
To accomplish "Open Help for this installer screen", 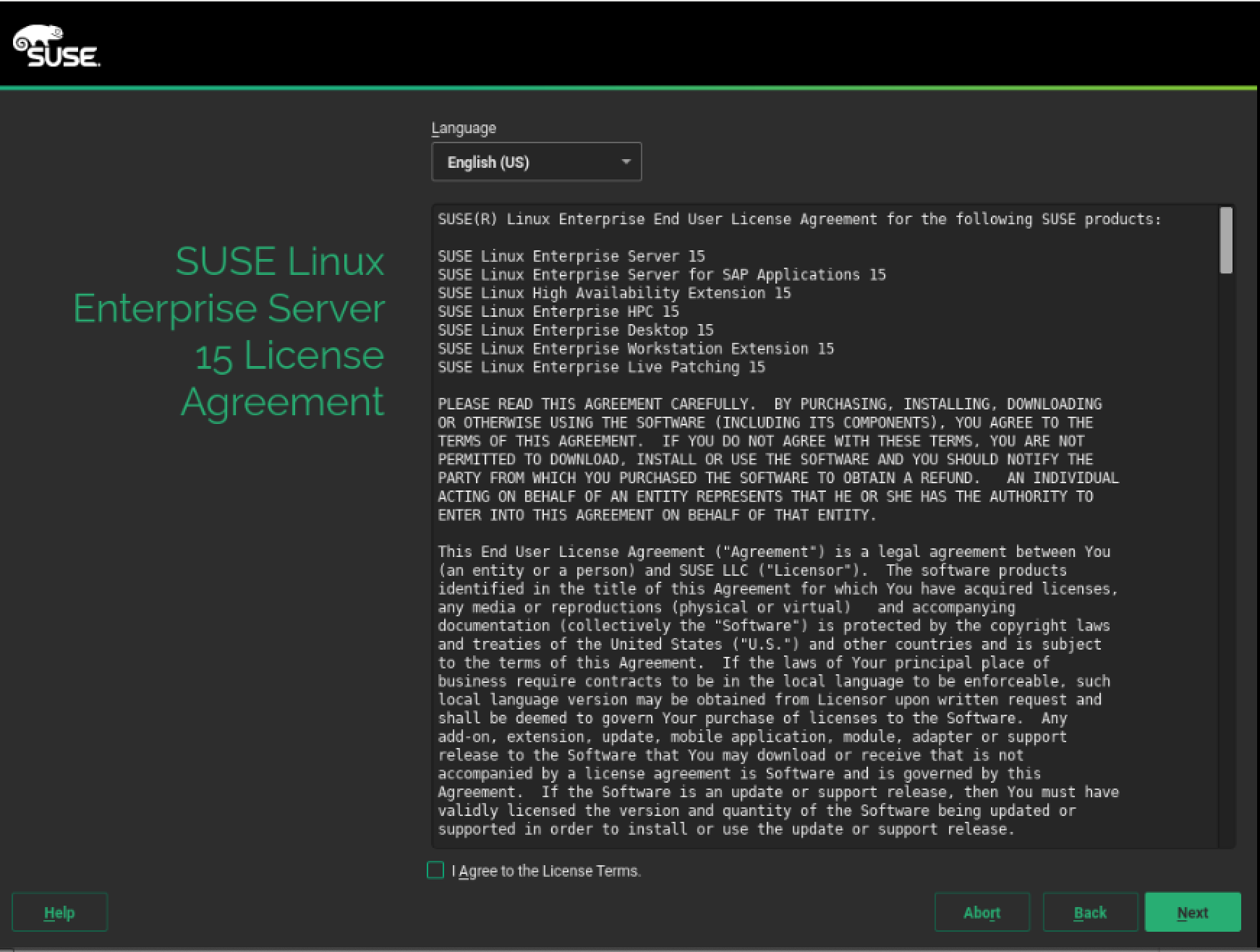I will [59, 912].
